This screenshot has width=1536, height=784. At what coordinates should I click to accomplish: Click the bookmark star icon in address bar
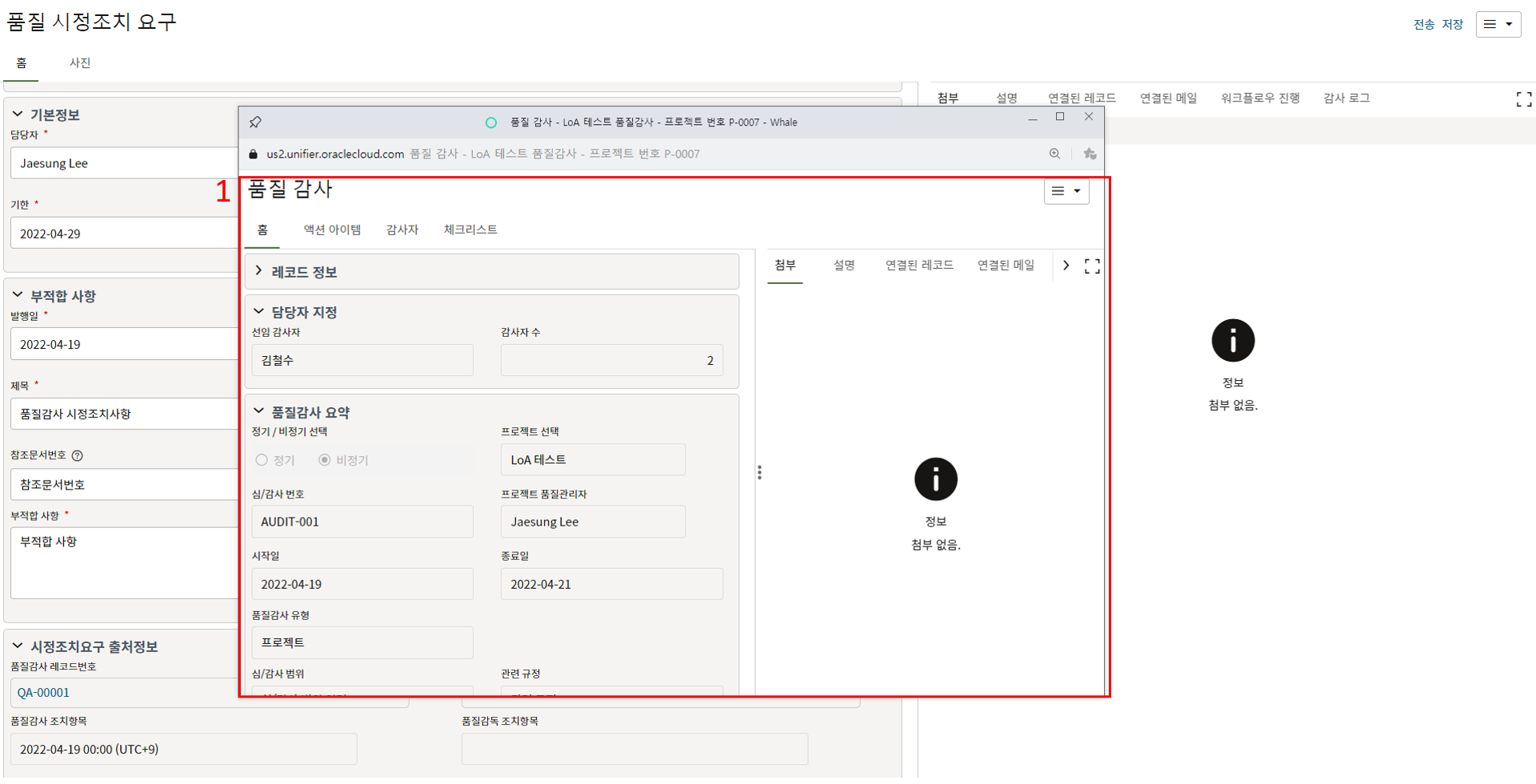[1090, 154]
